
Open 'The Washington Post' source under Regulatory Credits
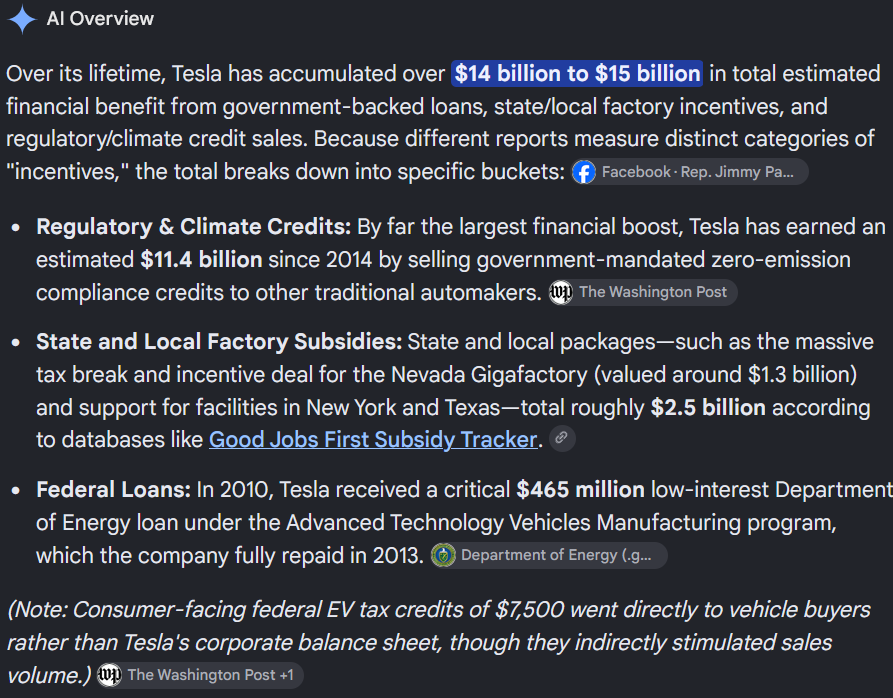coord(642,293)
